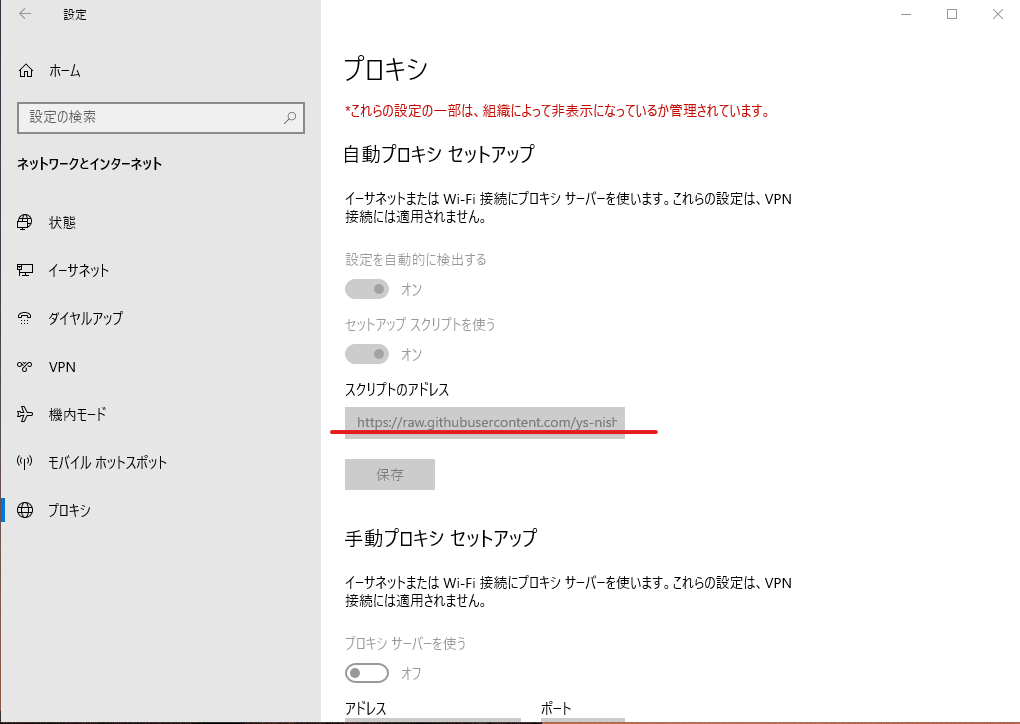Open モバイル ホットスポット icon

(x=25, y=463)
